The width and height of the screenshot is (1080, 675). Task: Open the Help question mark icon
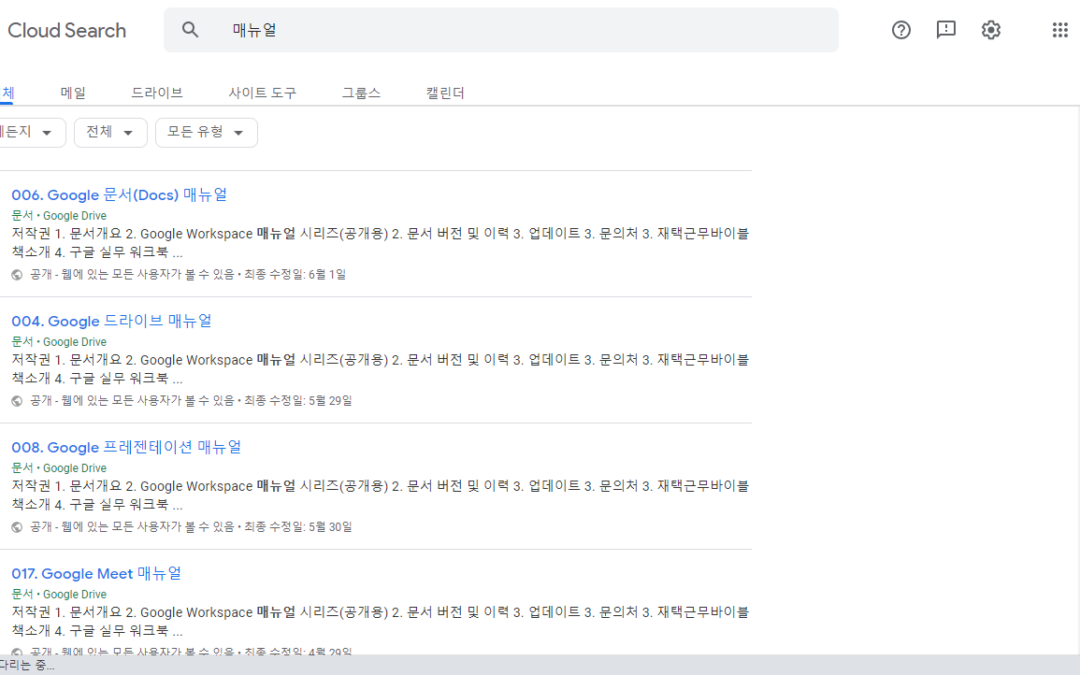[x=901, y=30]
